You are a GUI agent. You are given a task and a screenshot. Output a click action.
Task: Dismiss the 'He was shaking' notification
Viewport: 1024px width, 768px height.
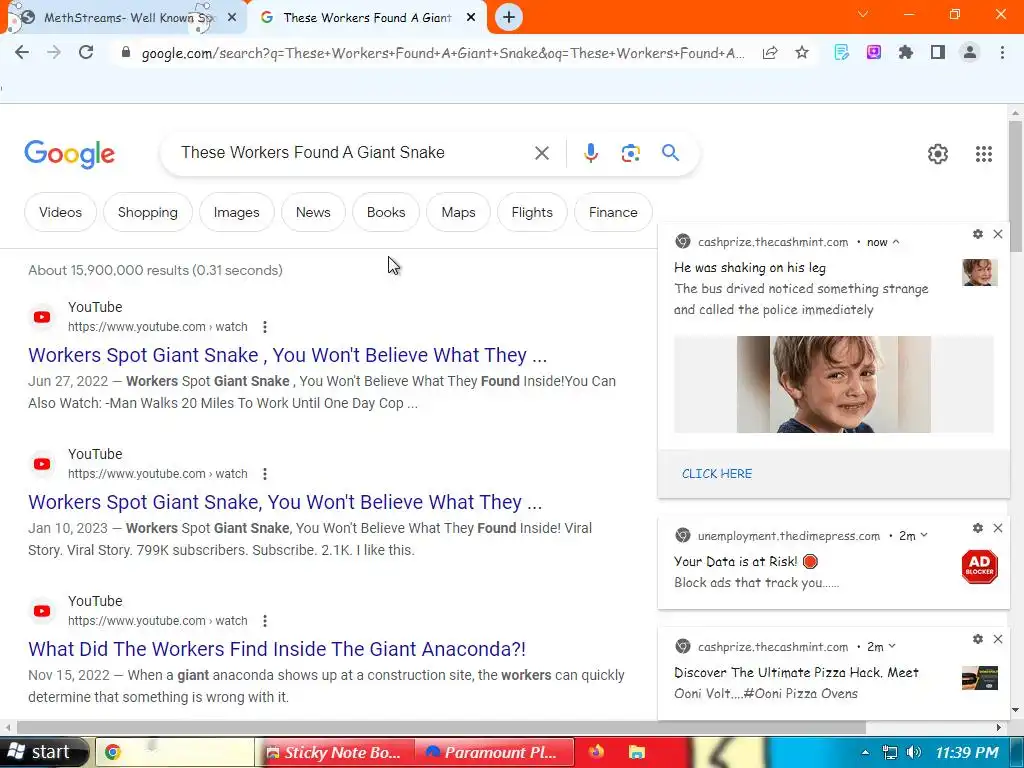[x=997, y=234]
